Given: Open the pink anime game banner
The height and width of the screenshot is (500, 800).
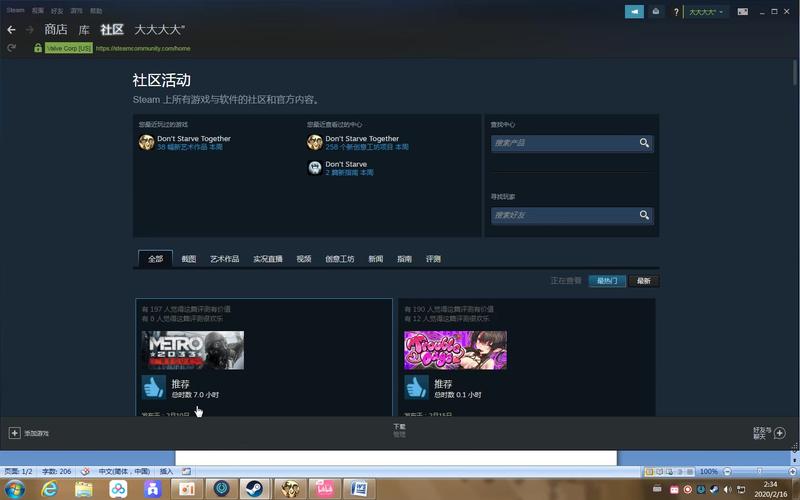Looking at the screenshot, I should pyautogui.click(x=456, y=350).
